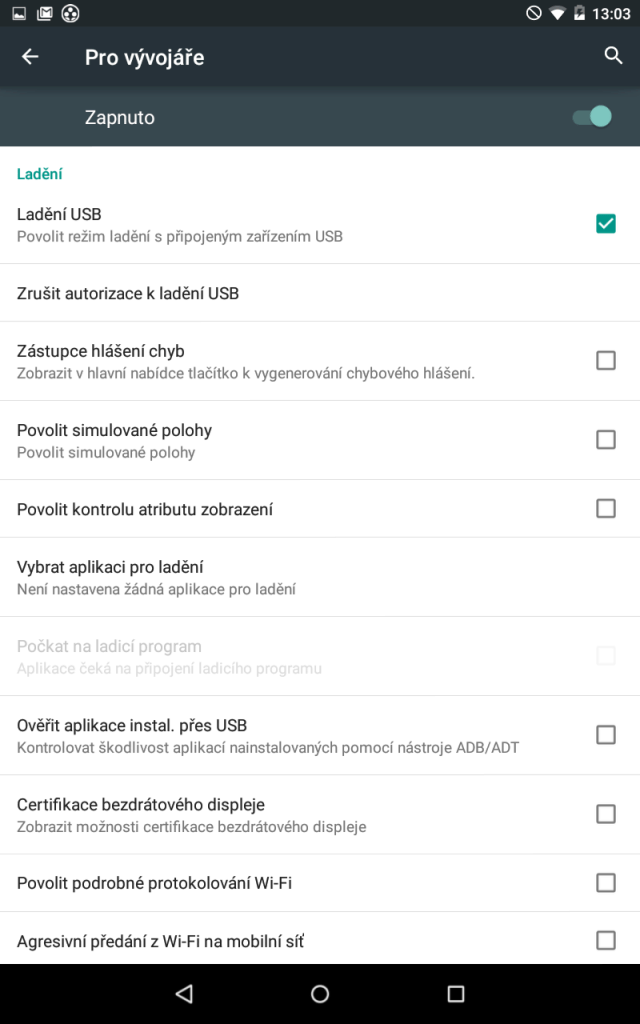Viewport: 640px width, 1024px height.
Task: Tap the Android back navigation button
Action: (184, 993)
